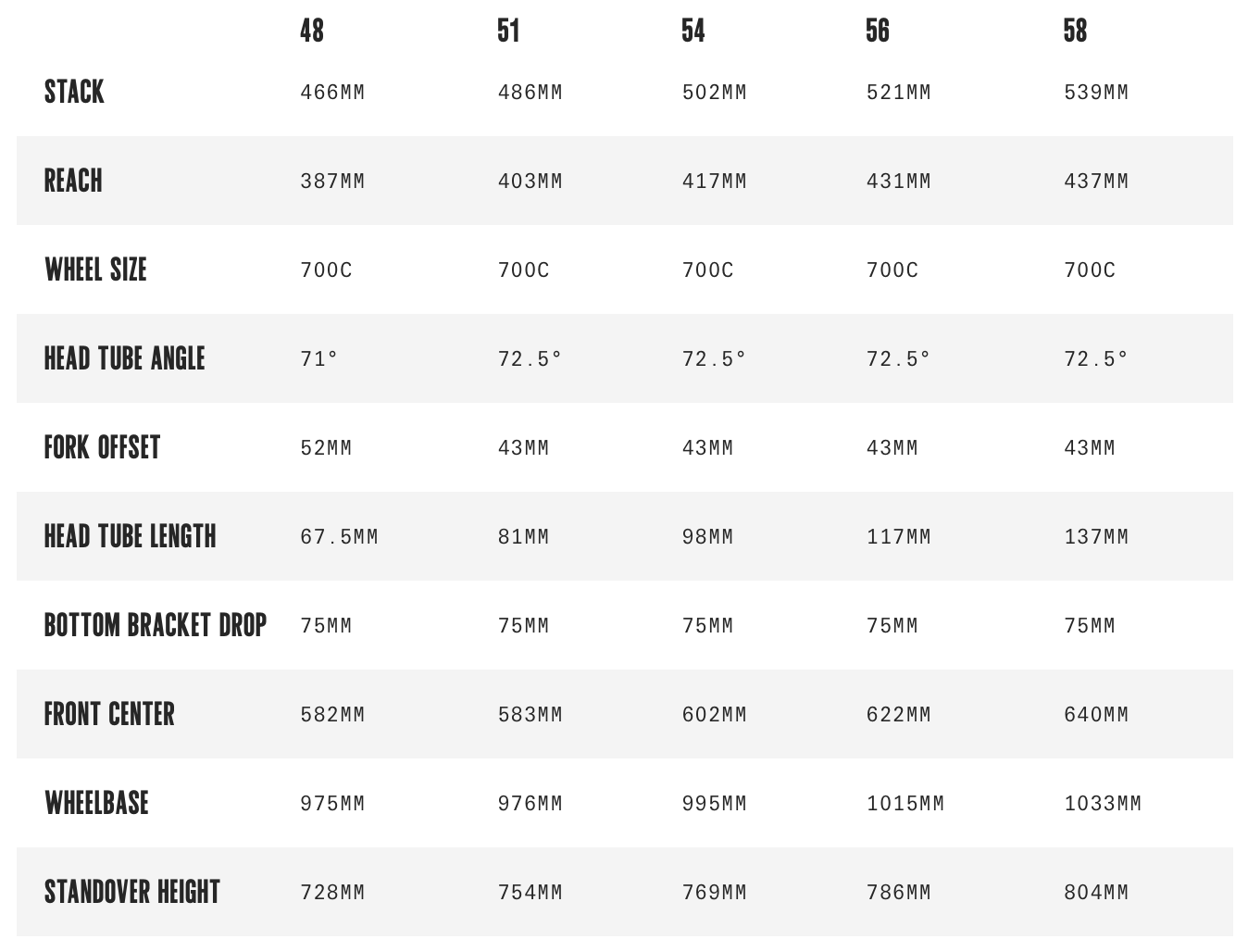The width and height of the screenshot is (1248, 952).
Task: Click the BOTTOM BRACKET DROP row label
Action: [156, 625]
